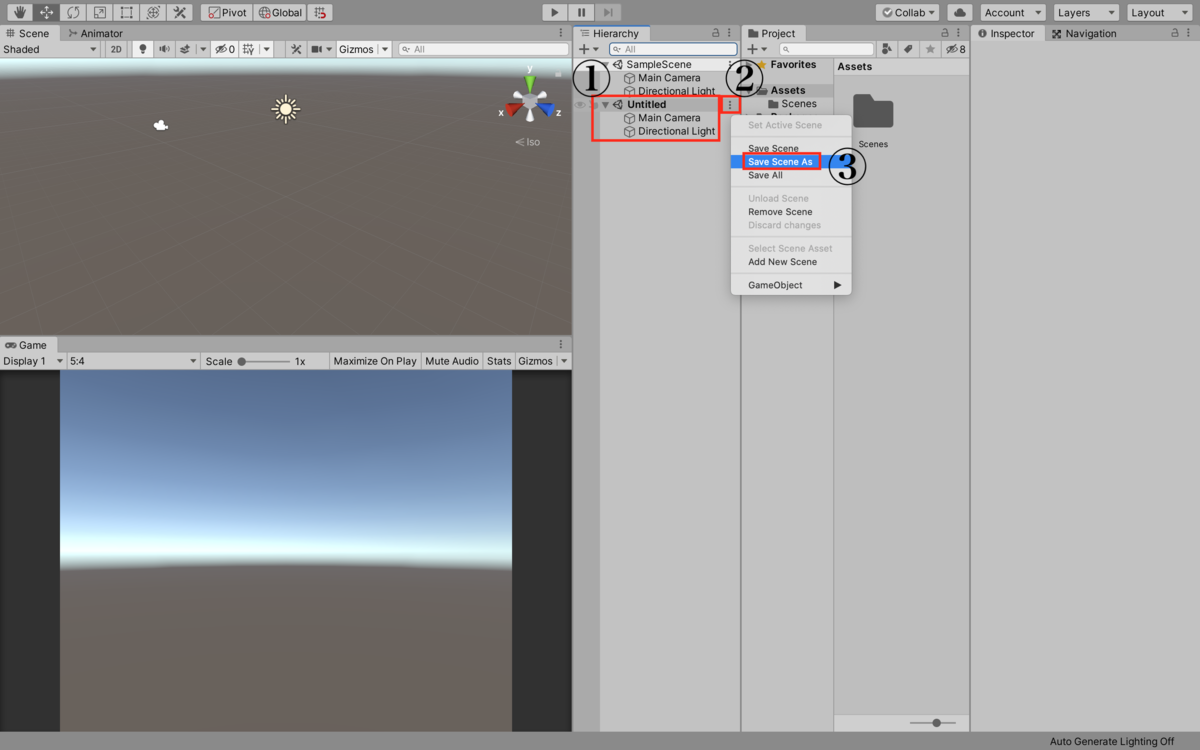The image size is (1200, 750).
Task: Click the Game view Gizmos button
Action: point(535,361)
